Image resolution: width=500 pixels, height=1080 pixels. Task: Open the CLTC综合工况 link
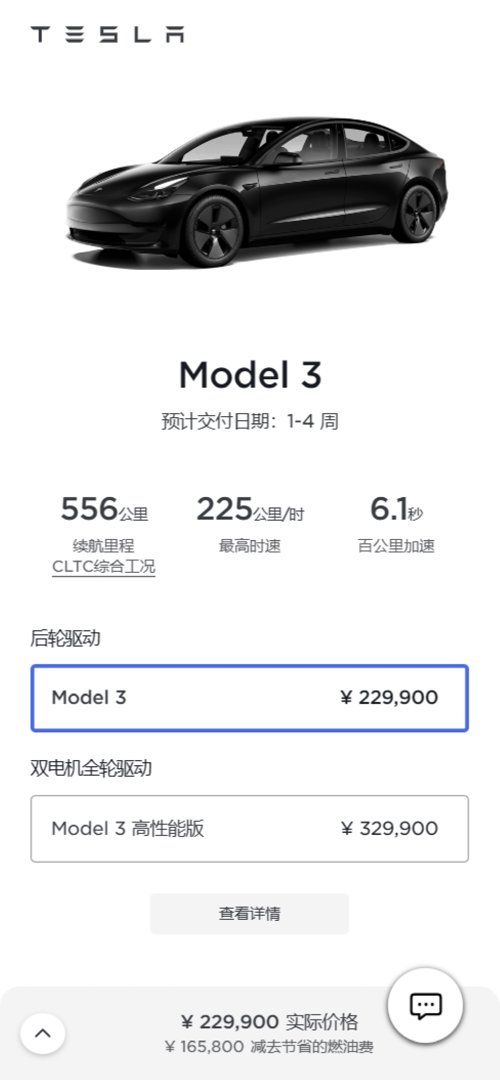coord(104,568)
